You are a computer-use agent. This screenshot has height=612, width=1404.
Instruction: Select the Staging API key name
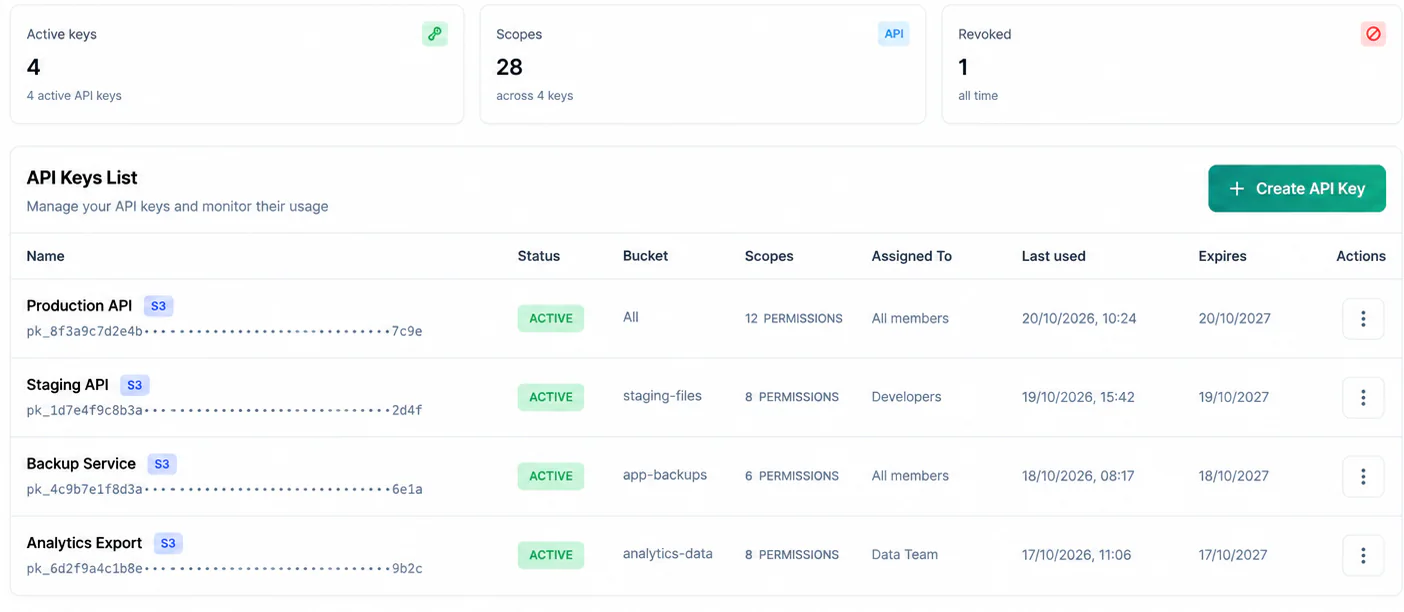pos(67,385)
